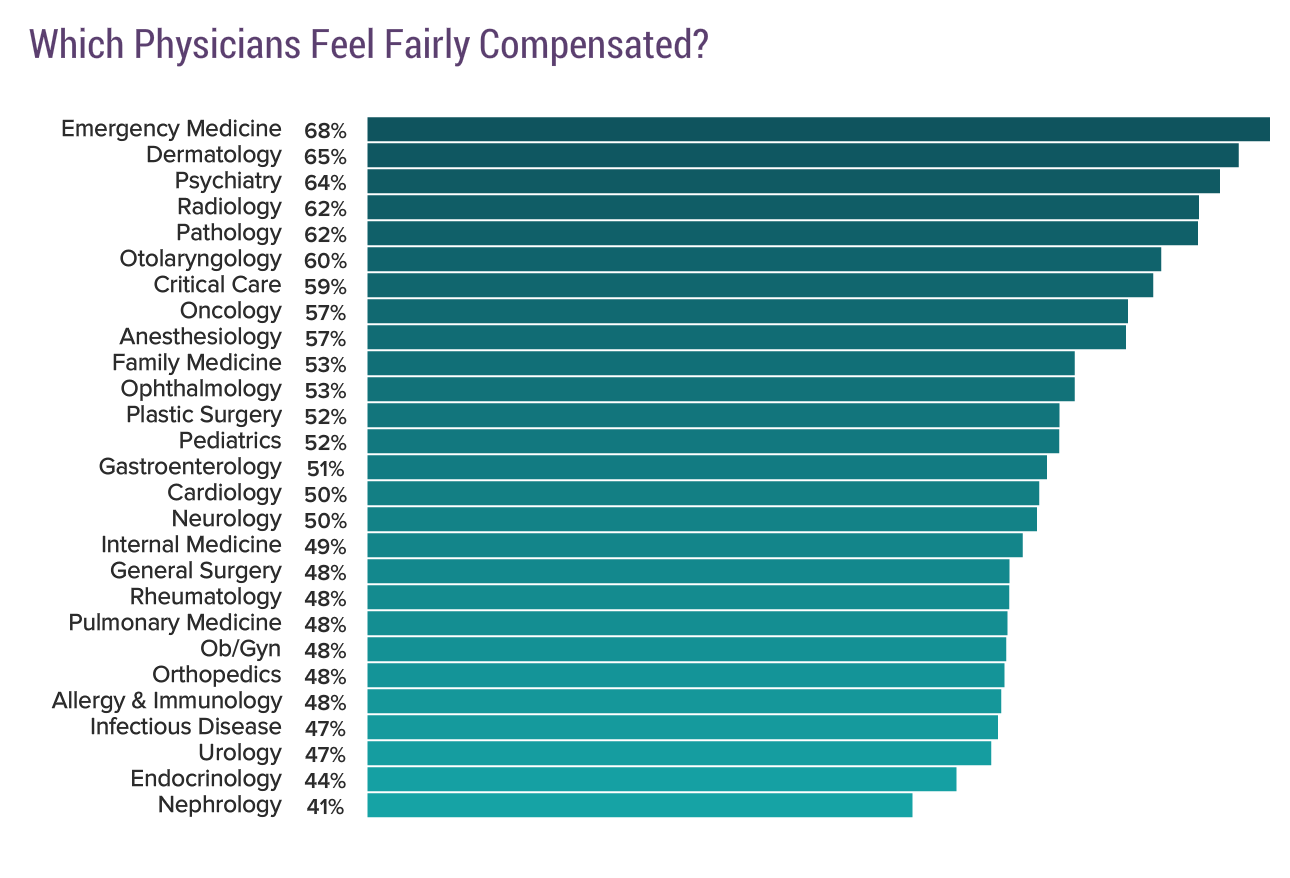Screen dimensions: 1290x878
Task: Click the Plastic Surgery bar
Action: tap(713, 416)
